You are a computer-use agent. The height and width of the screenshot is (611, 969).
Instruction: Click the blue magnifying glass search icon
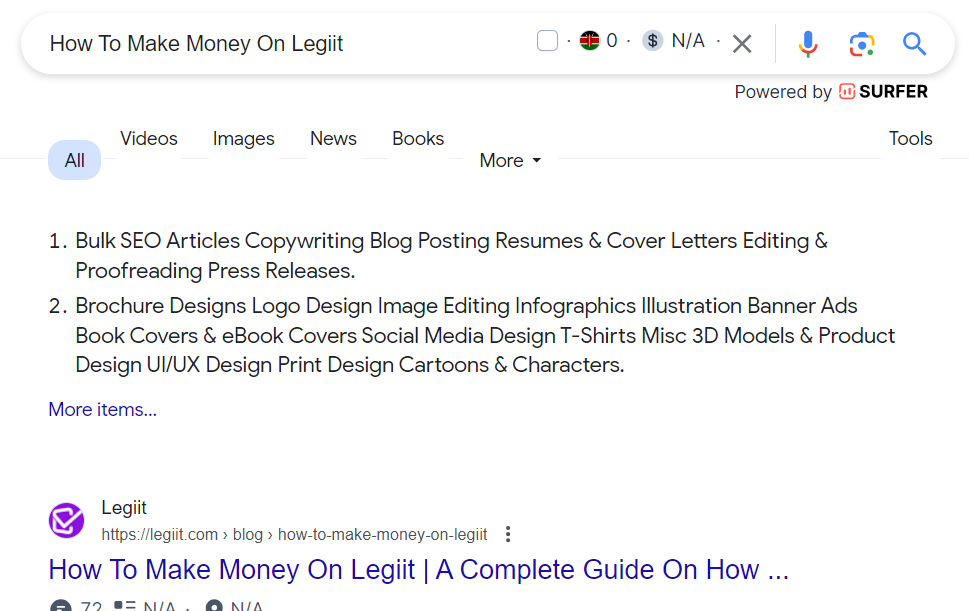914,44
